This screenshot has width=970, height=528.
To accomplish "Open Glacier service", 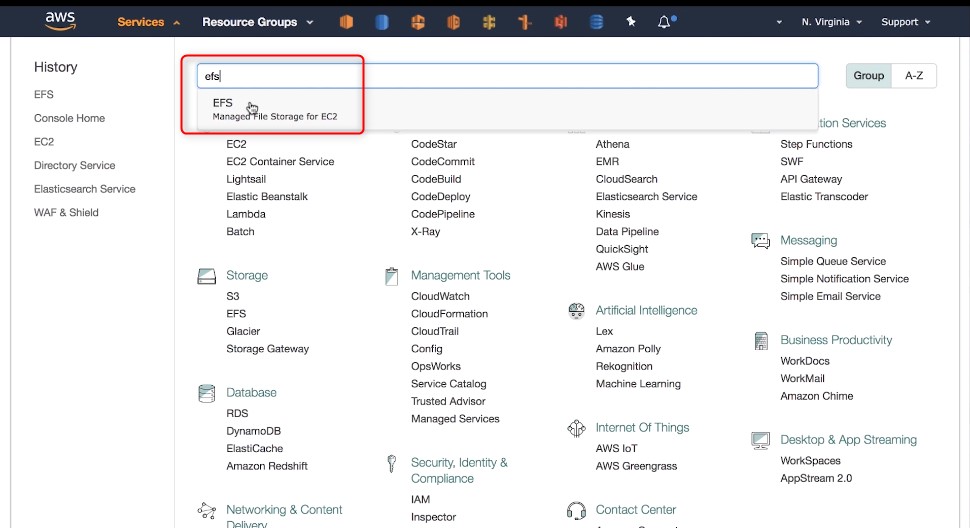I will point(243,331).
